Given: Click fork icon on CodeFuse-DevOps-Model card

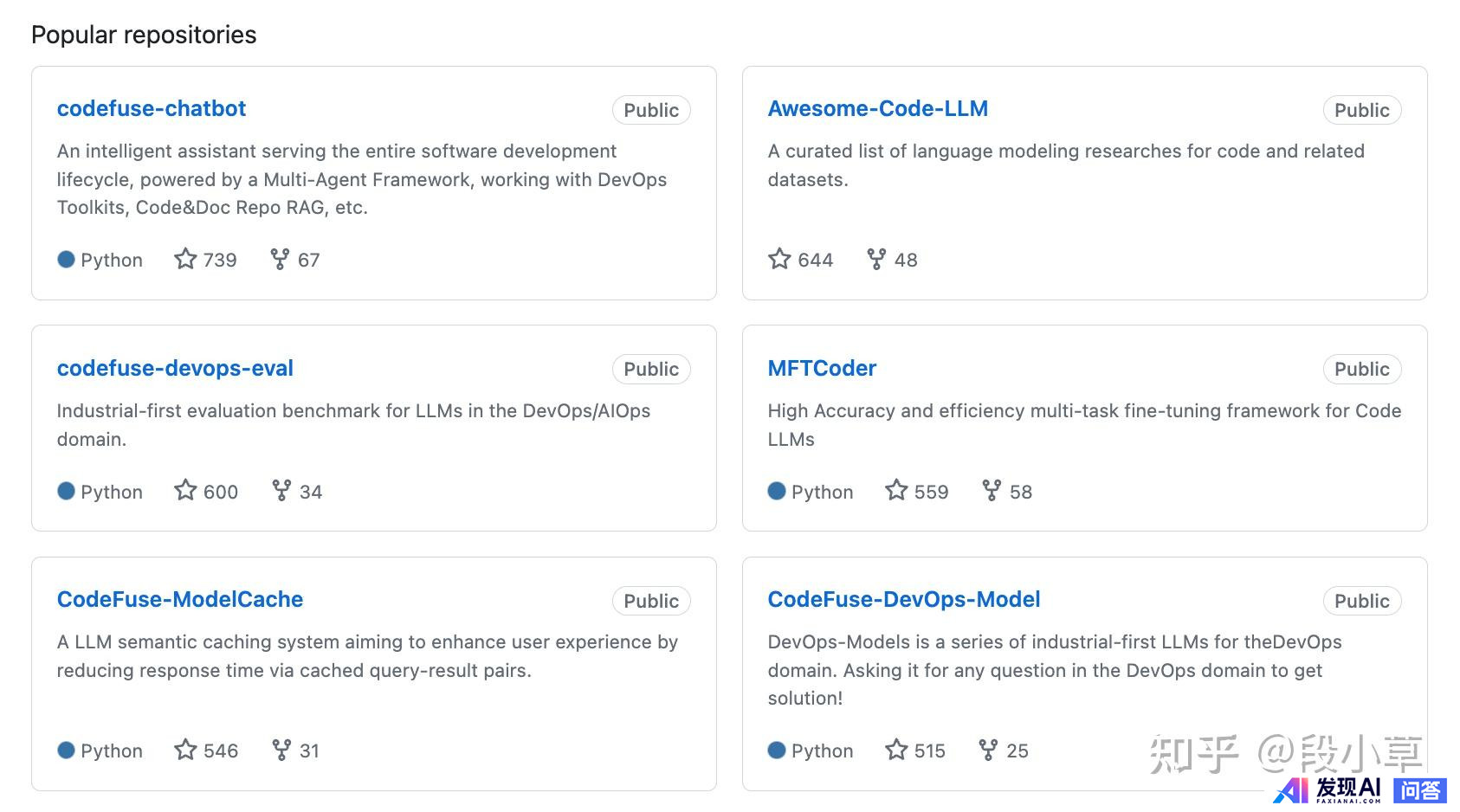Looking at the screenshot, I should pos(988,750).
